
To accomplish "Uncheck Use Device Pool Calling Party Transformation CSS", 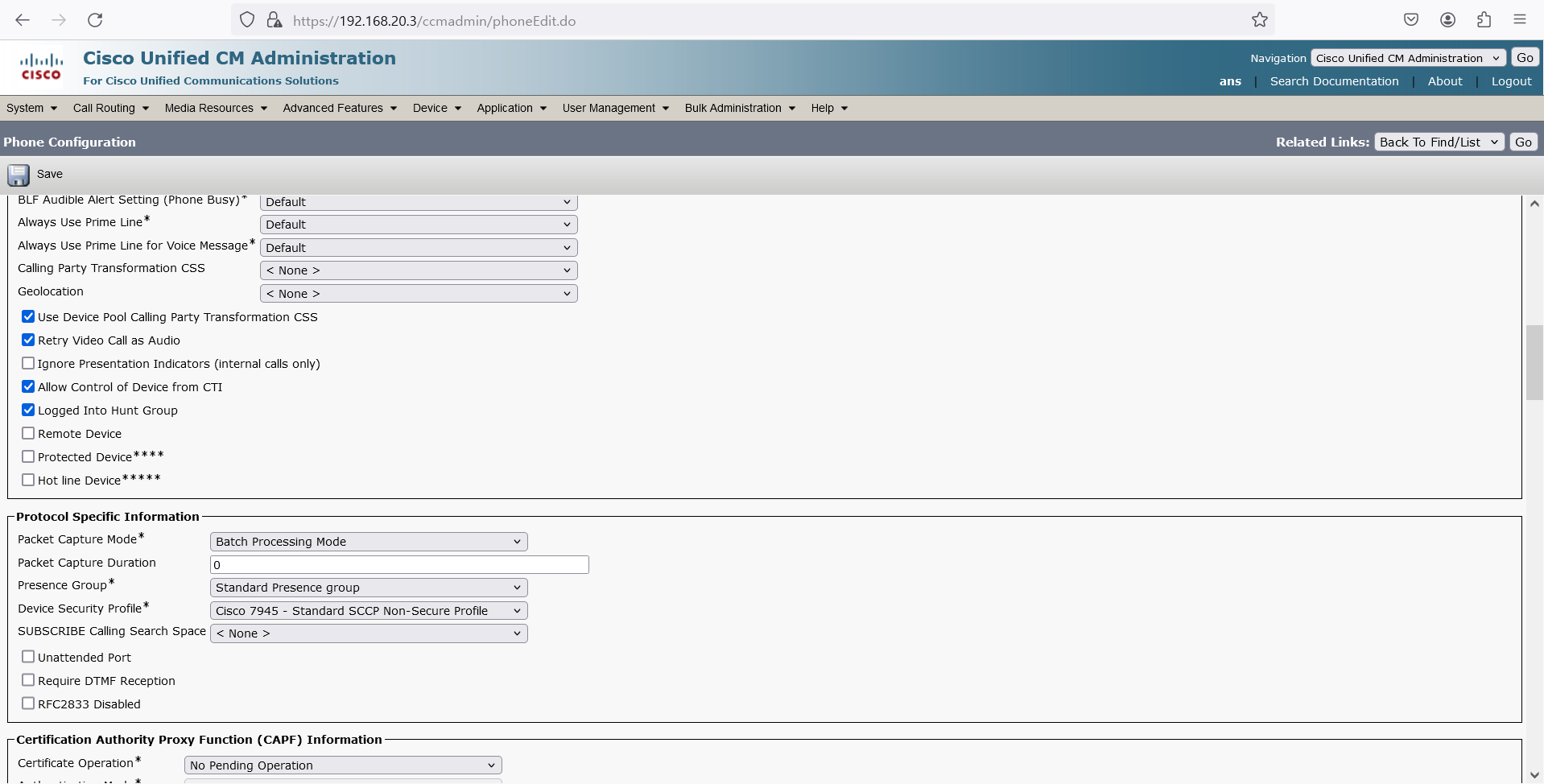I will [28, 316].
